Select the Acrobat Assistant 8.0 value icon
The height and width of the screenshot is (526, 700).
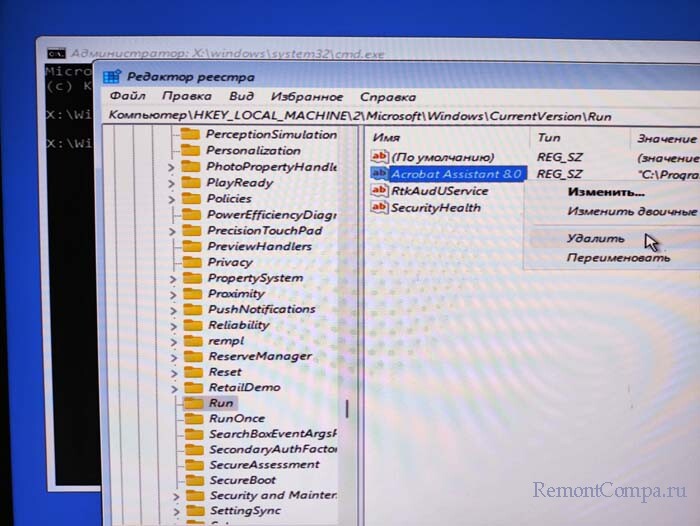pyautogui.click(x=379, y=173)
